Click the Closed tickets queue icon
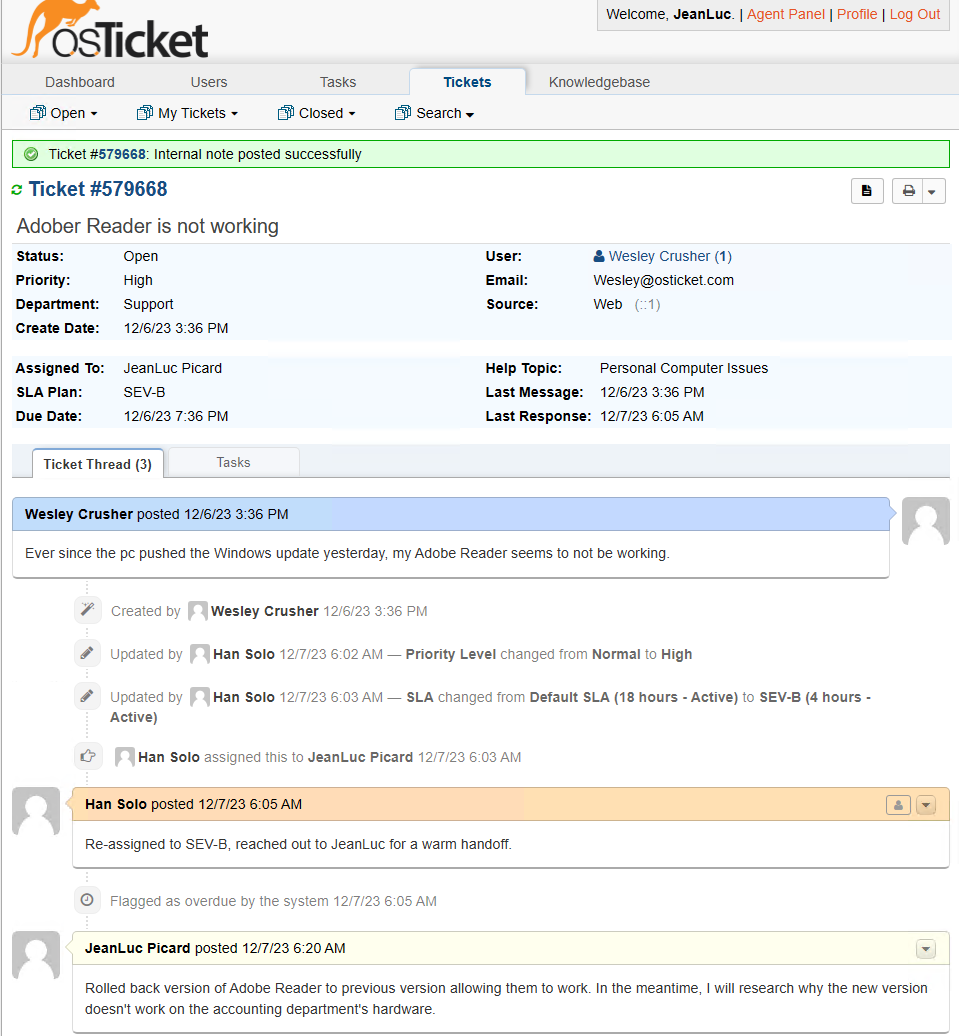Screen dimensions: 959x1036 pyautogui.click(x=286, y=113)
